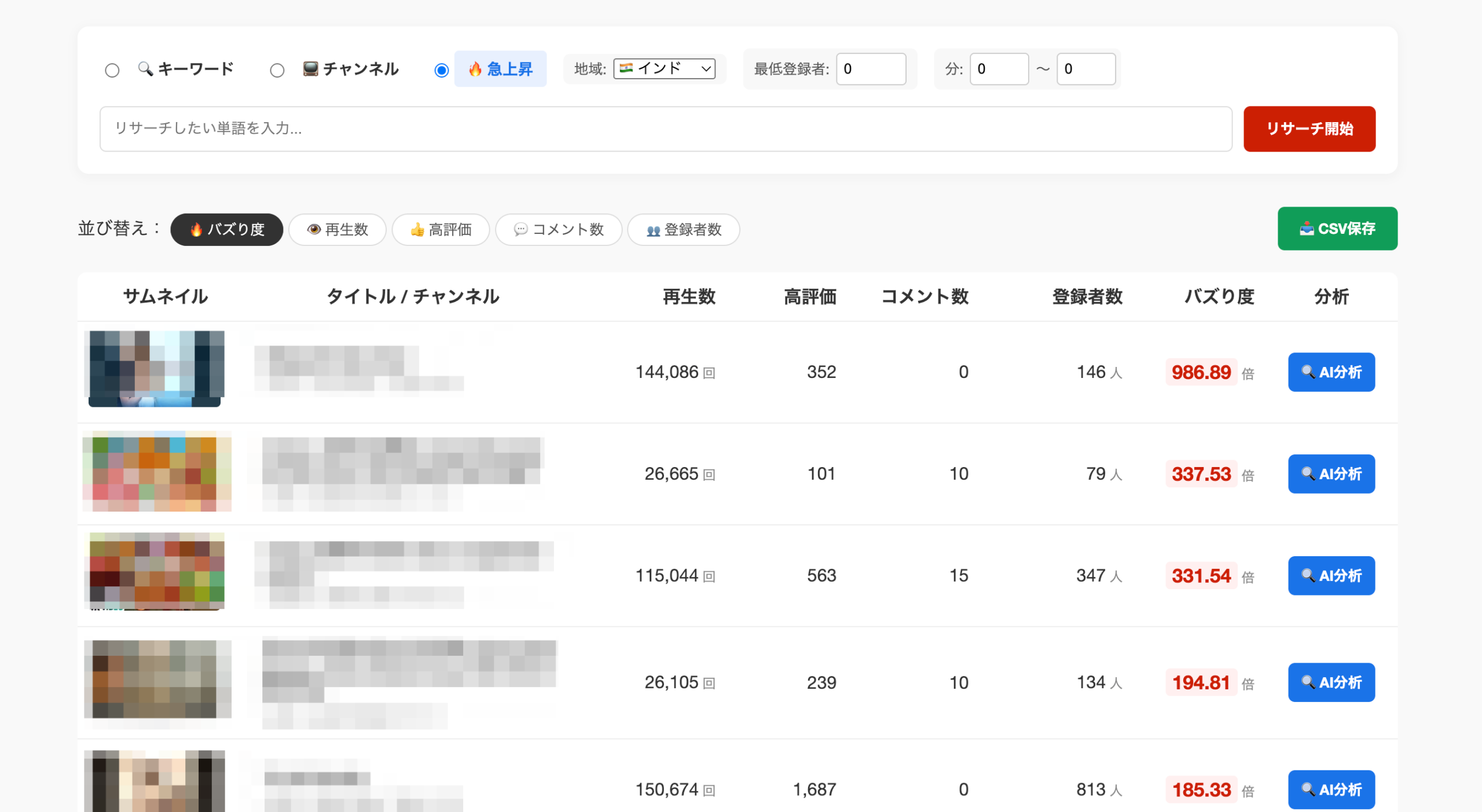Open the 地域 region dropdown
Screen dimensions: 1482x812
[x=664, y=68]
